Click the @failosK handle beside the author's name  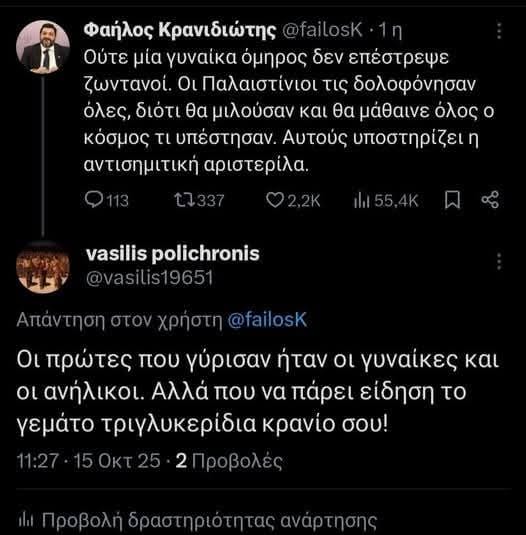click(322, 30)
